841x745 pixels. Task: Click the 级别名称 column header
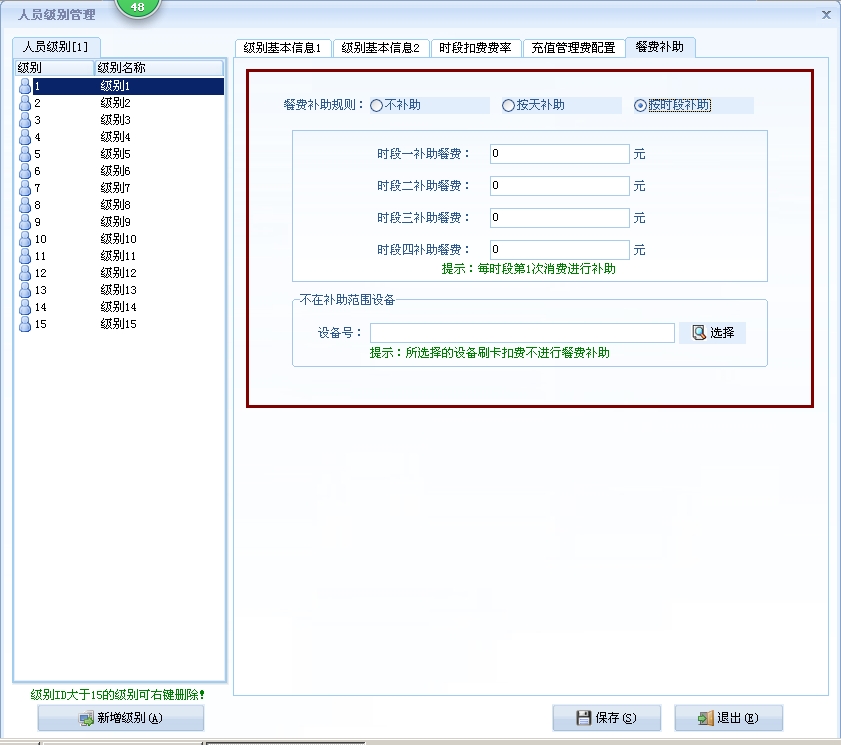tap(158, 68)
